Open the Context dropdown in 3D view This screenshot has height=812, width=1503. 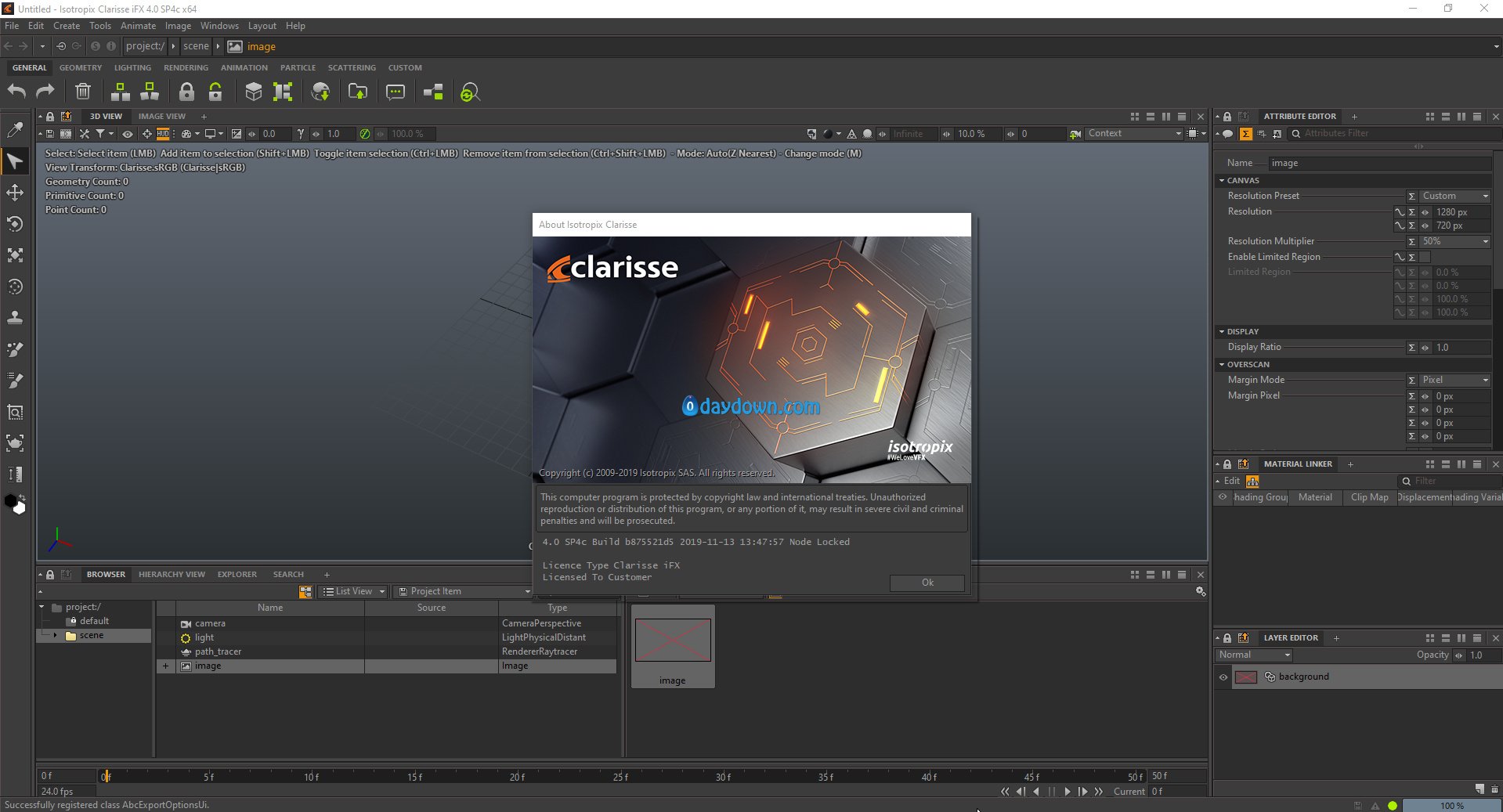(1133, 134)
